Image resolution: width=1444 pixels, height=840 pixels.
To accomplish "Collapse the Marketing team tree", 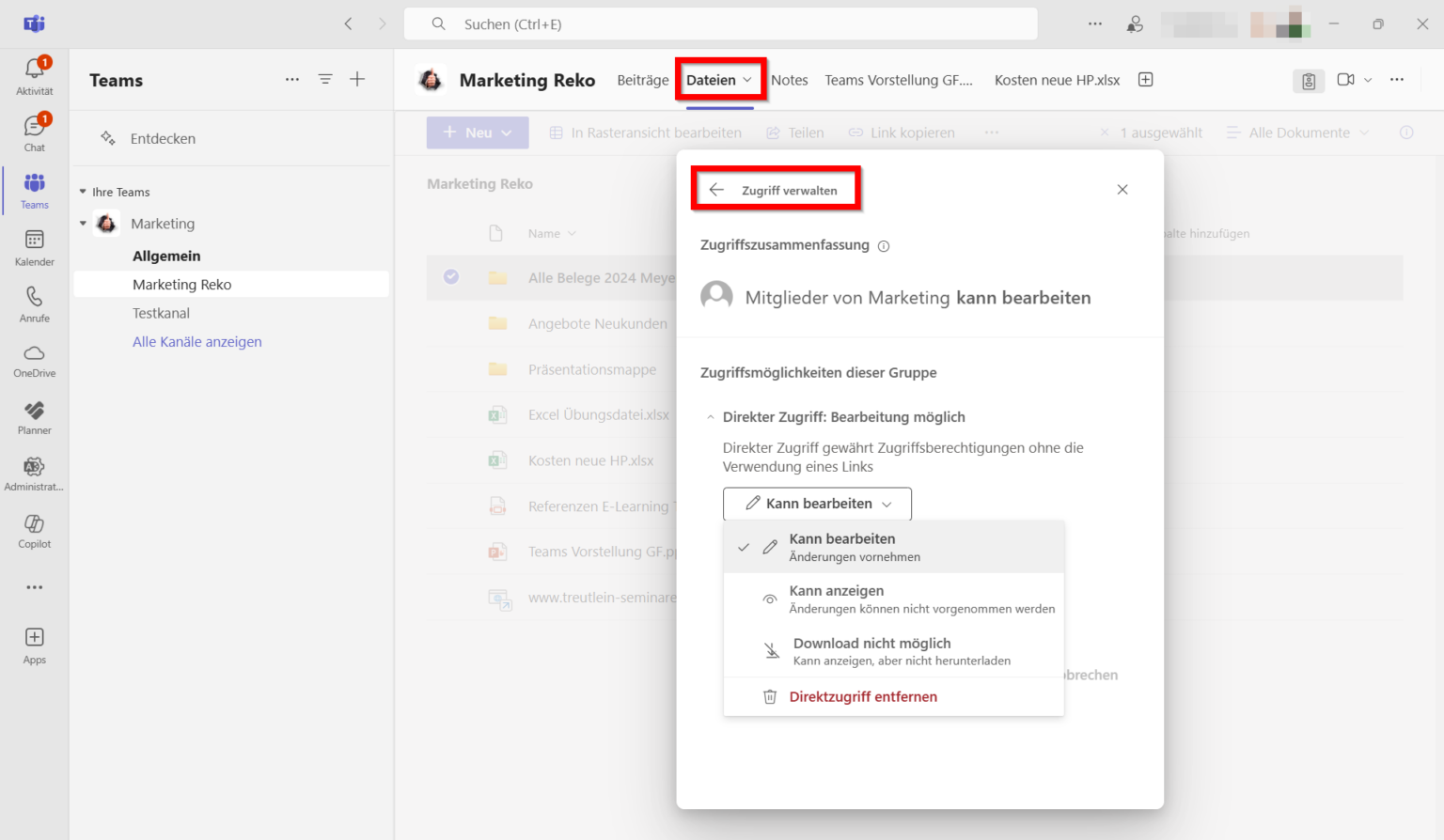I will 84,223.
